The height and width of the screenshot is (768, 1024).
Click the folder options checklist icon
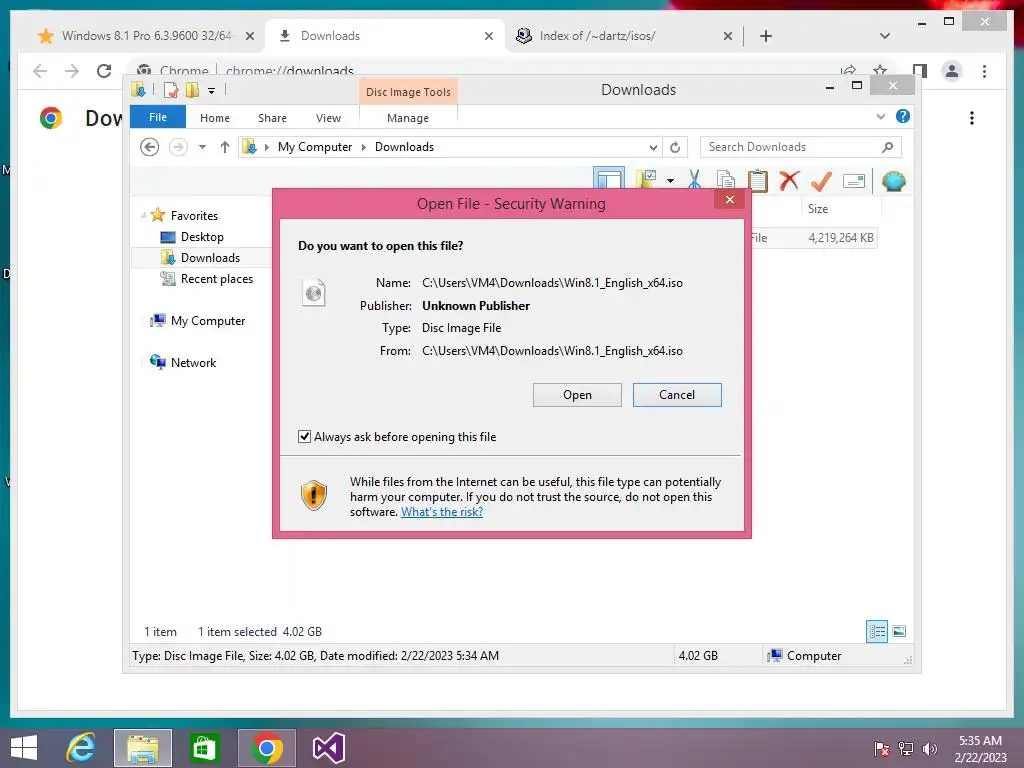pyautogui.click(x=647, y=179)
